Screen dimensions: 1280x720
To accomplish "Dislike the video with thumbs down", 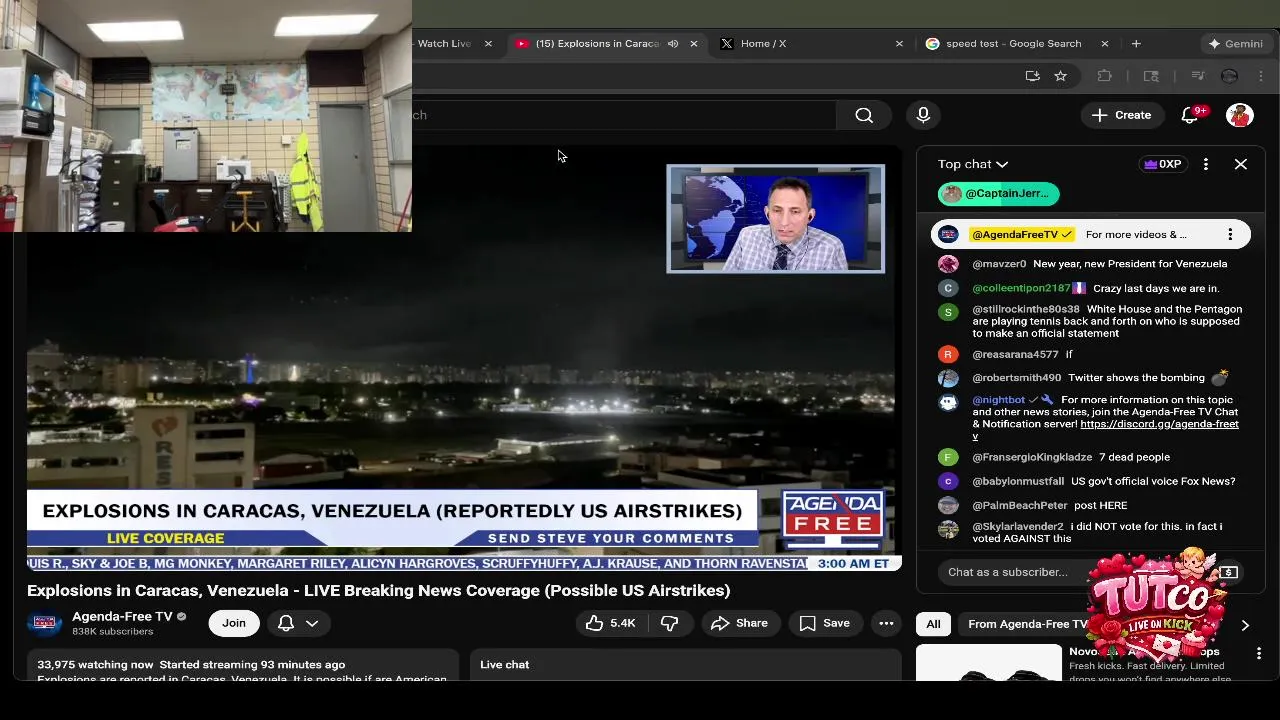I will [x=670, y=623].
